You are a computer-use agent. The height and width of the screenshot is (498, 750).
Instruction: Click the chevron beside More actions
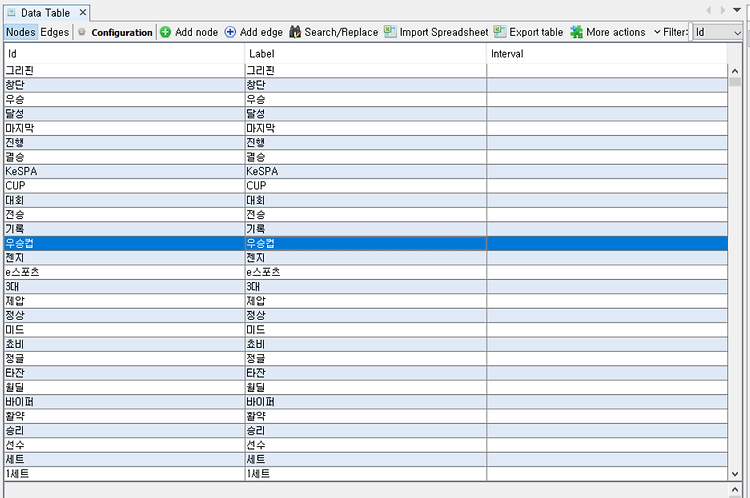tap(657, 32)
